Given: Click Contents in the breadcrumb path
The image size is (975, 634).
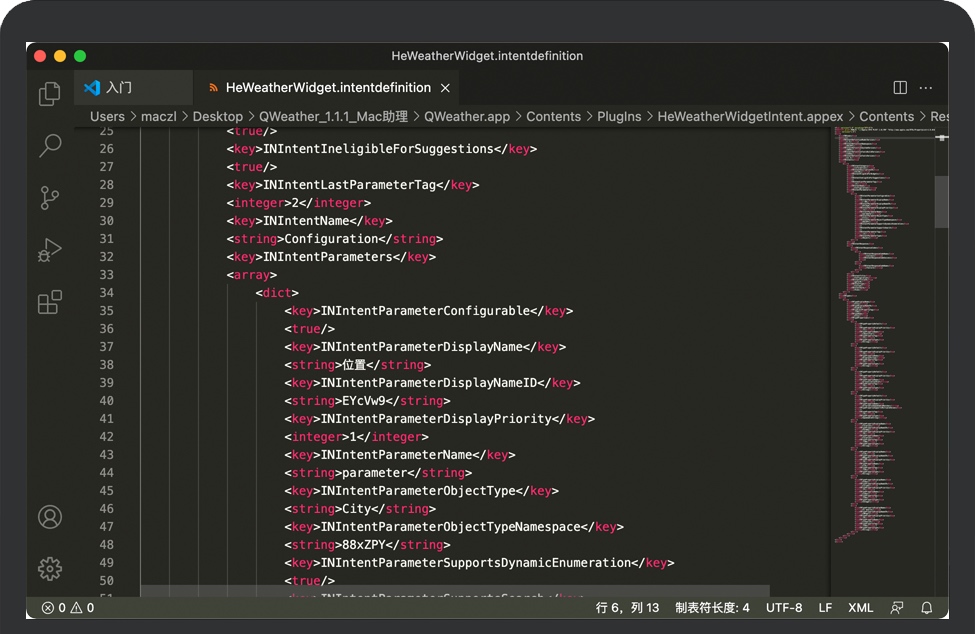Looking at the screenshot, I should coord(553,116).
